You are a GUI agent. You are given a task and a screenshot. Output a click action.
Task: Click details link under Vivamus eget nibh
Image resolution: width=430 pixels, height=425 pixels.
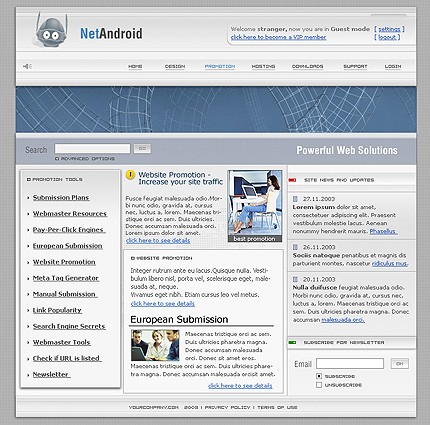(163, 303)
